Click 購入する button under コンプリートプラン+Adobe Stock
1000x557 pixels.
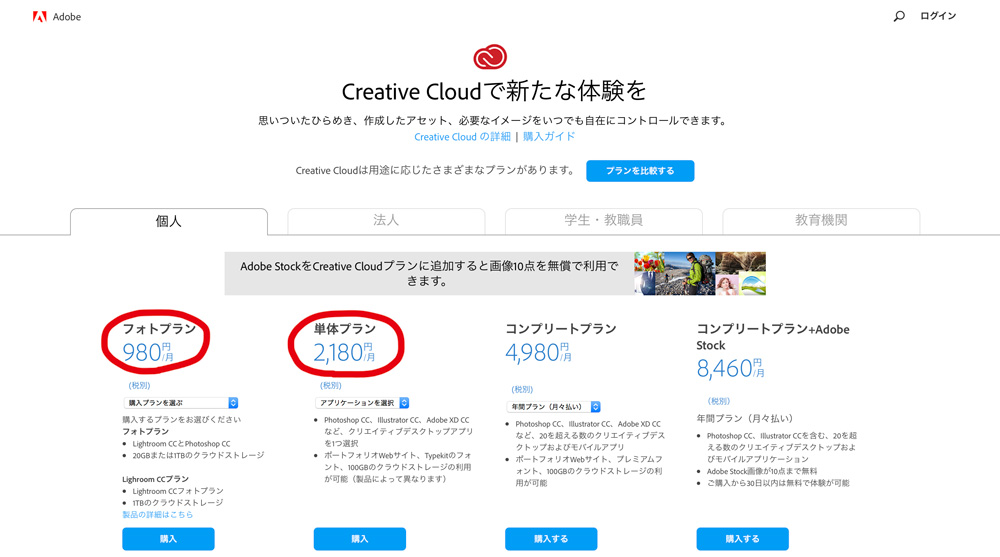742,539
